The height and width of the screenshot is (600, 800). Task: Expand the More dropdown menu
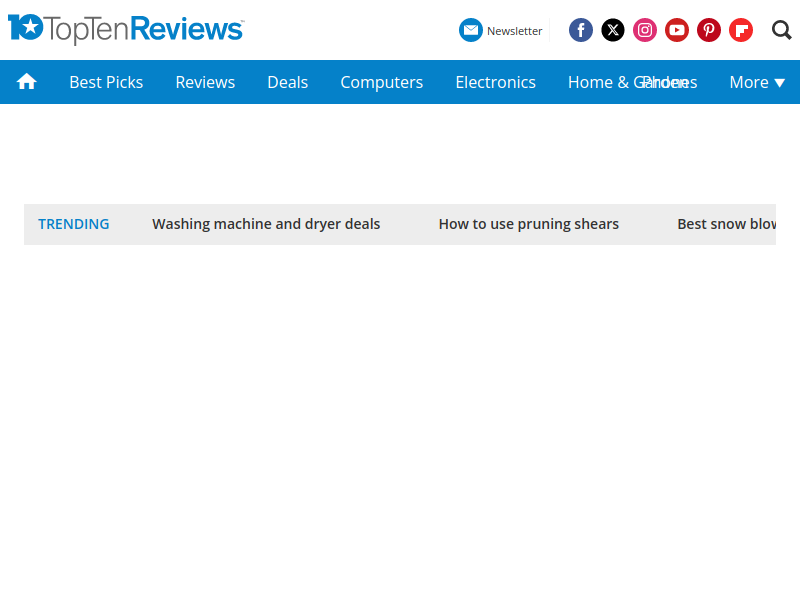click(x=757, y=82)
